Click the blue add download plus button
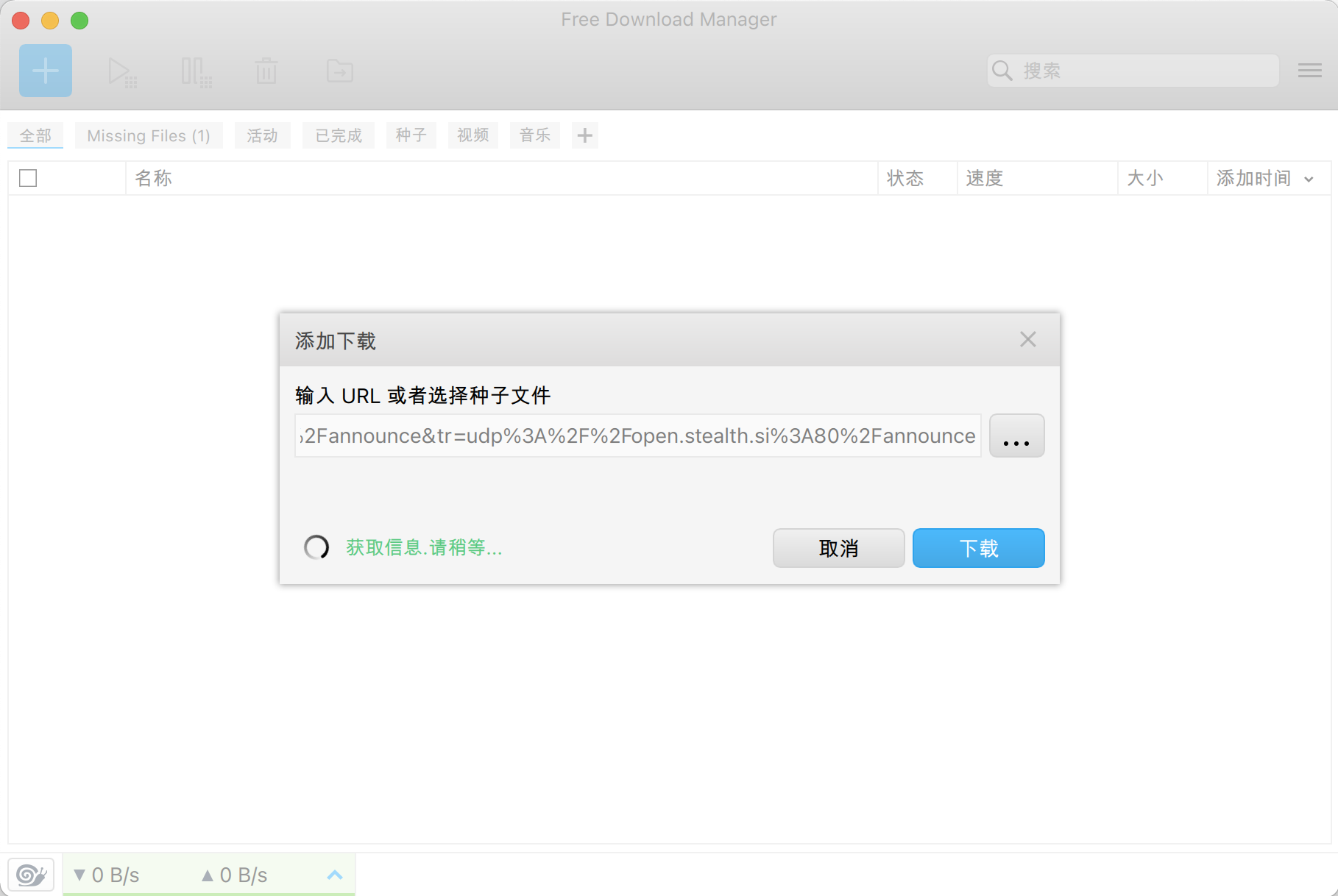 point(46,71)
